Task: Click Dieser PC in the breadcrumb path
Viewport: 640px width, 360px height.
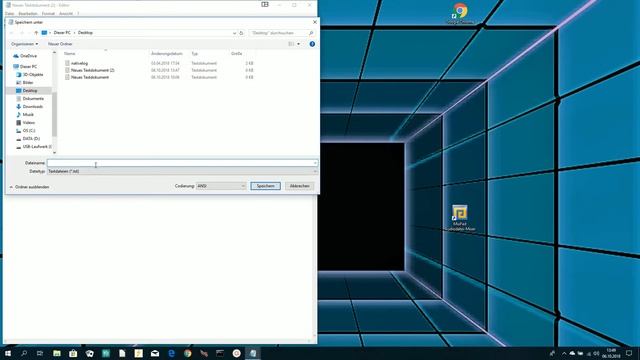Action: (x=62, y=33)
